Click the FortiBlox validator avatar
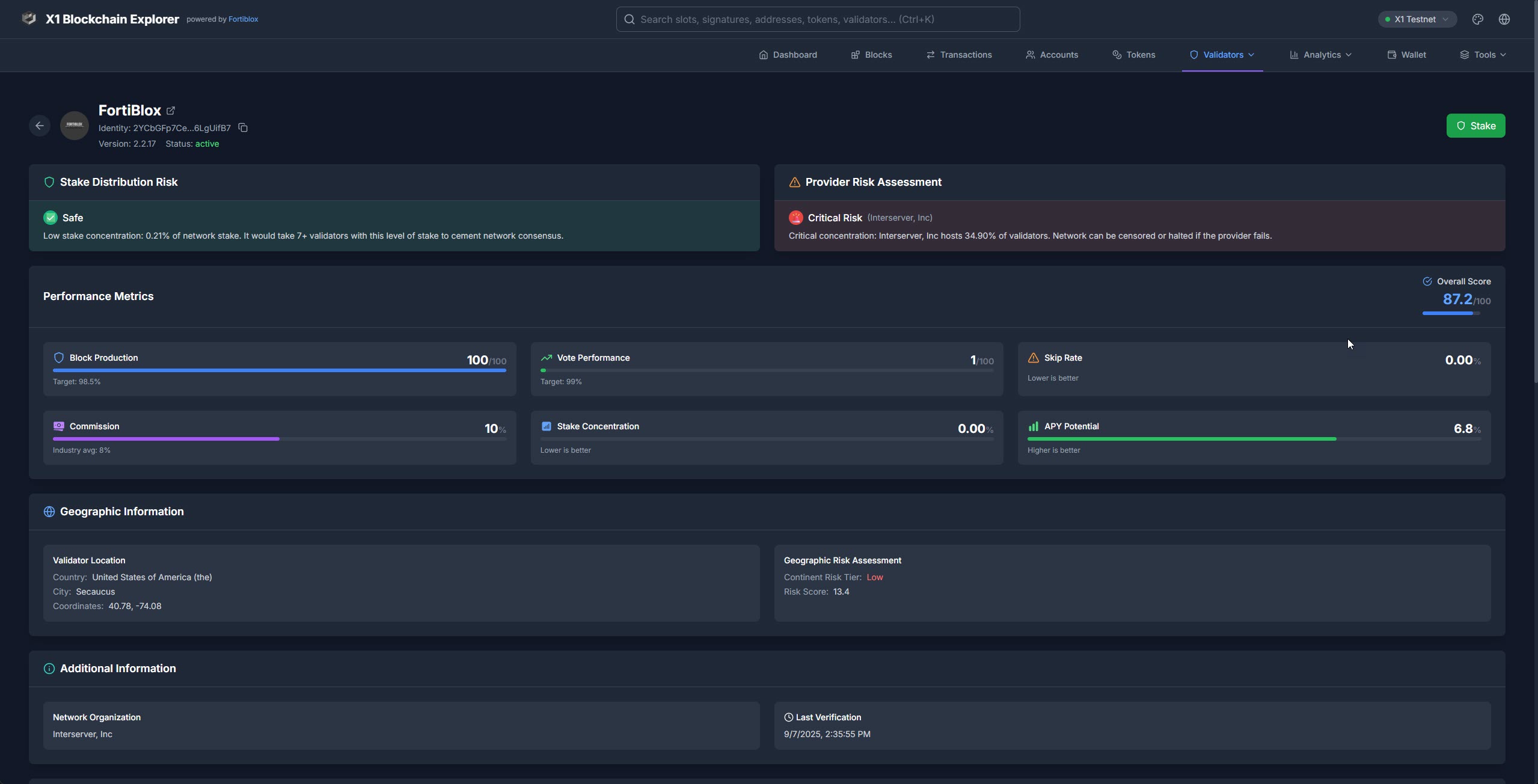 [x=75, y=125]
